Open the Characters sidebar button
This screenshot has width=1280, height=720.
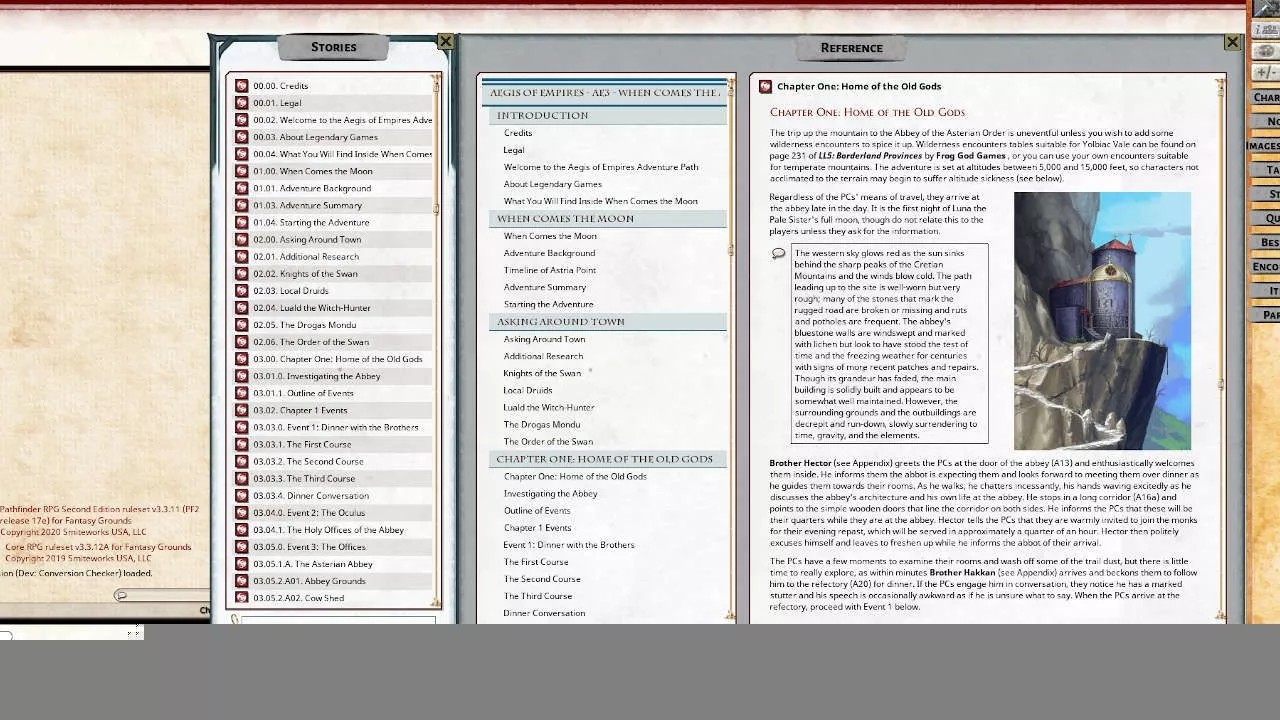click(1266, 97)
